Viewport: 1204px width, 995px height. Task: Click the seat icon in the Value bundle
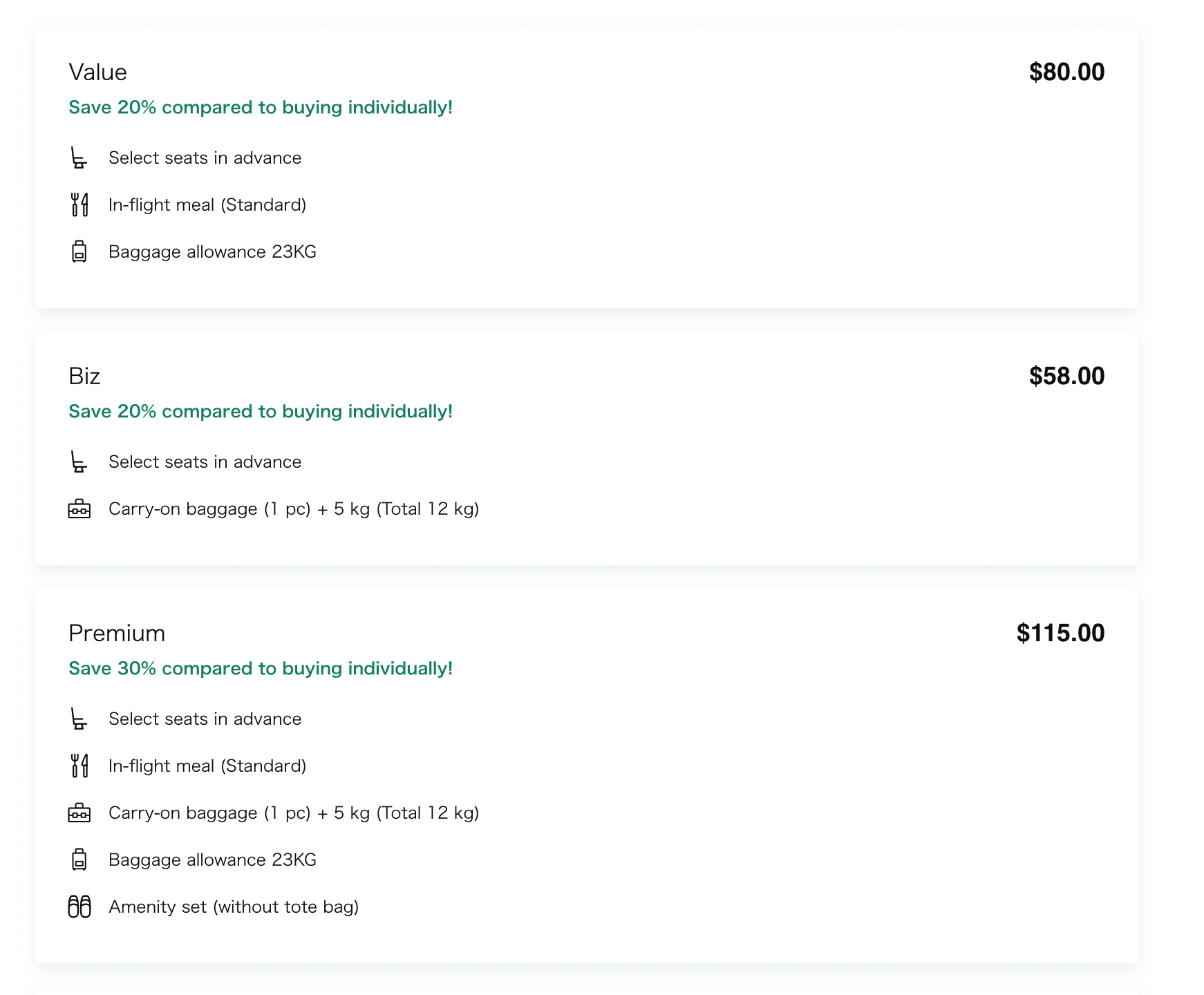(x=79, y=158)
